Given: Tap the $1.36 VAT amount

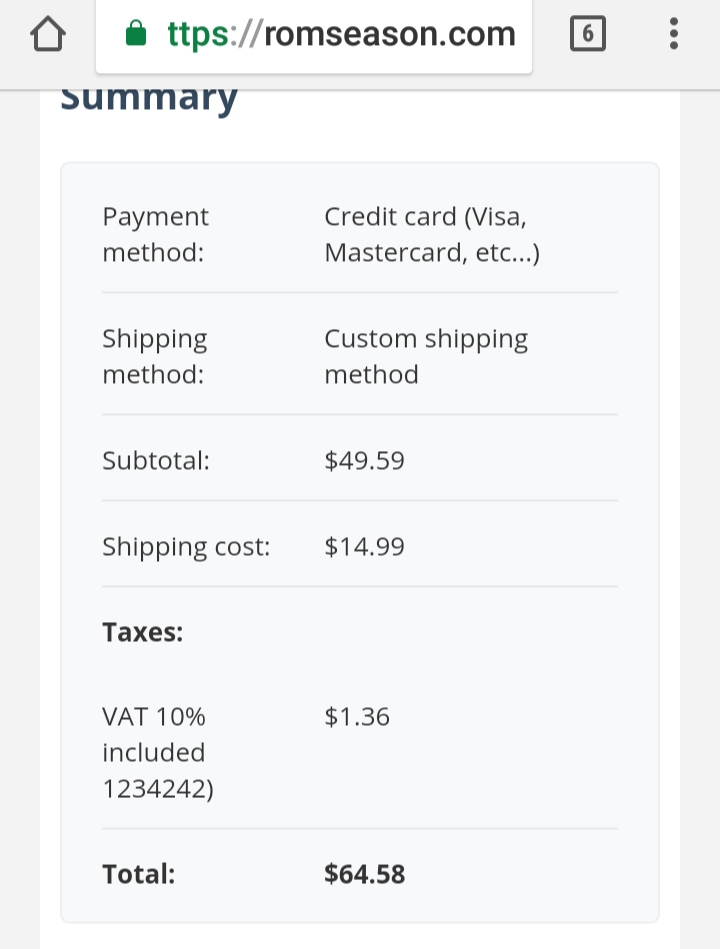Looking at the screenshot, I should pos(357,717).
